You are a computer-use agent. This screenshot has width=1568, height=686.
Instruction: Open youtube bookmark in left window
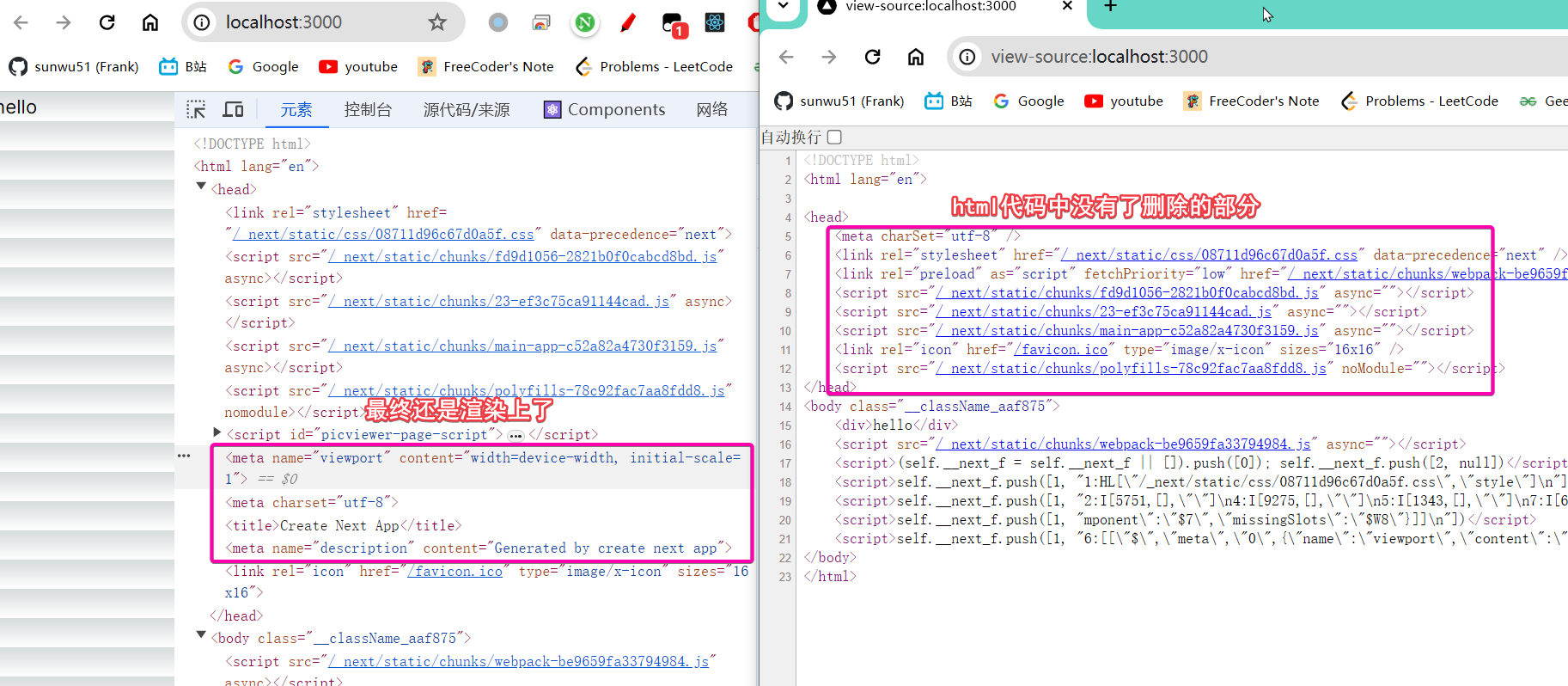358,66
